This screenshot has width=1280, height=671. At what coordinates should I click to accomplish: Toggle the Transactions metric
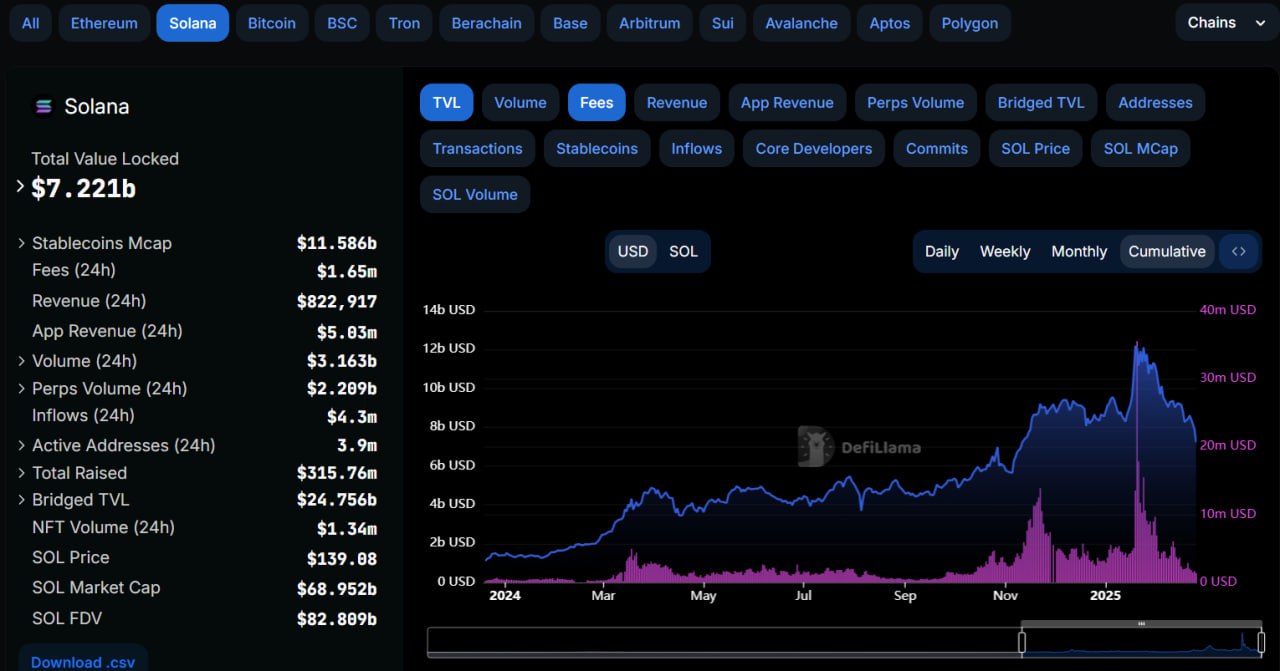coord(478,149)
